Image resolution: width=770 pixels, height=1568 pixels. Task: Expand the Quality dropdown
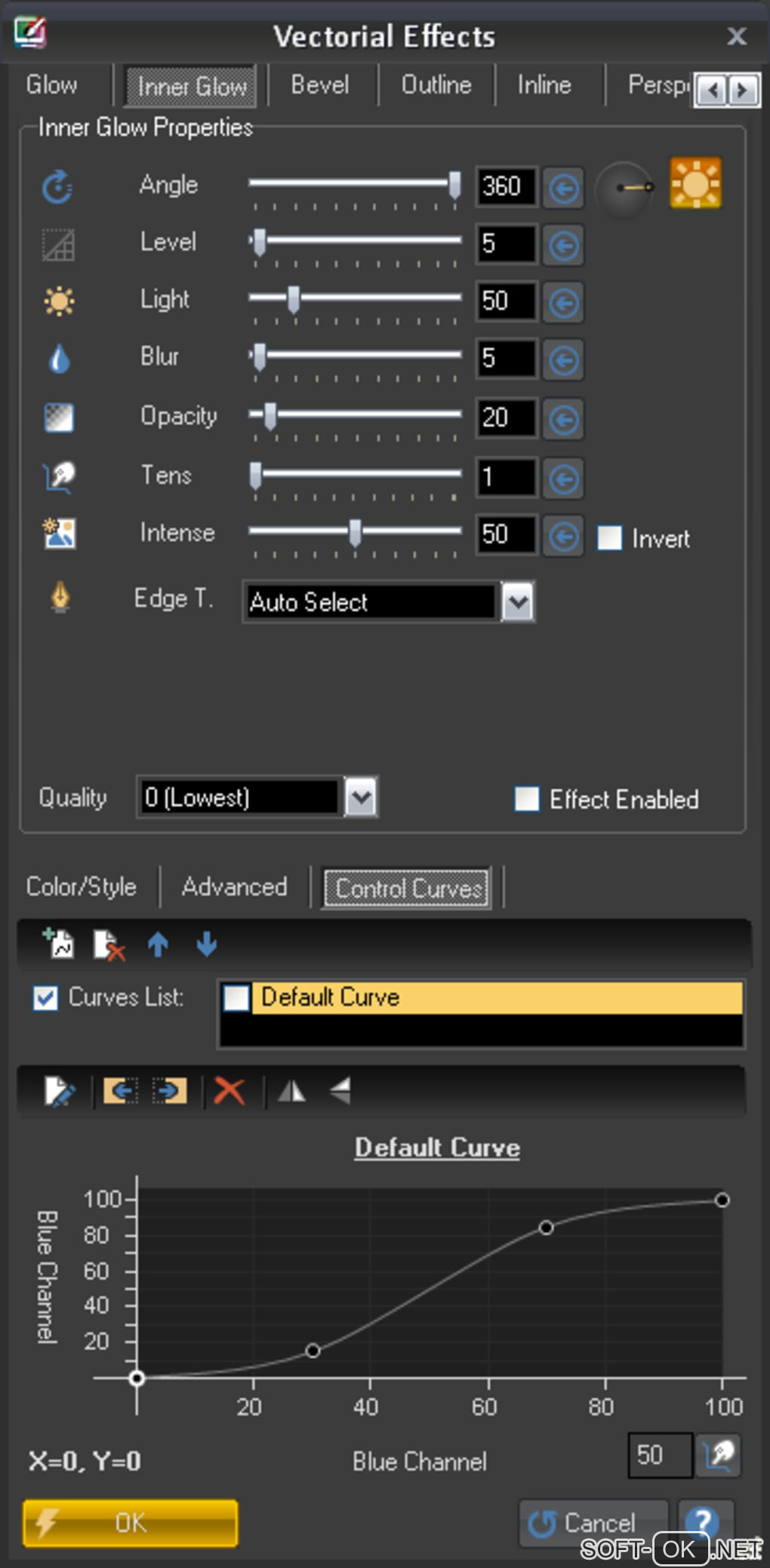pyautogui.click(x=361, y=797)
